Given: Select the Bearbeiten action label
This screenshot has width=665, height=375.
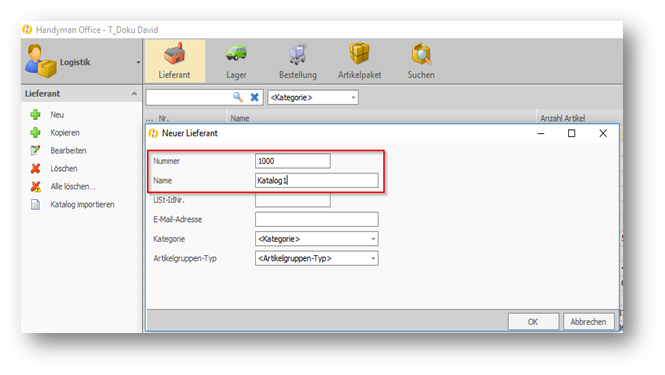Looking at the screenshot, I should pyautogui.click(x=68, y=151).
